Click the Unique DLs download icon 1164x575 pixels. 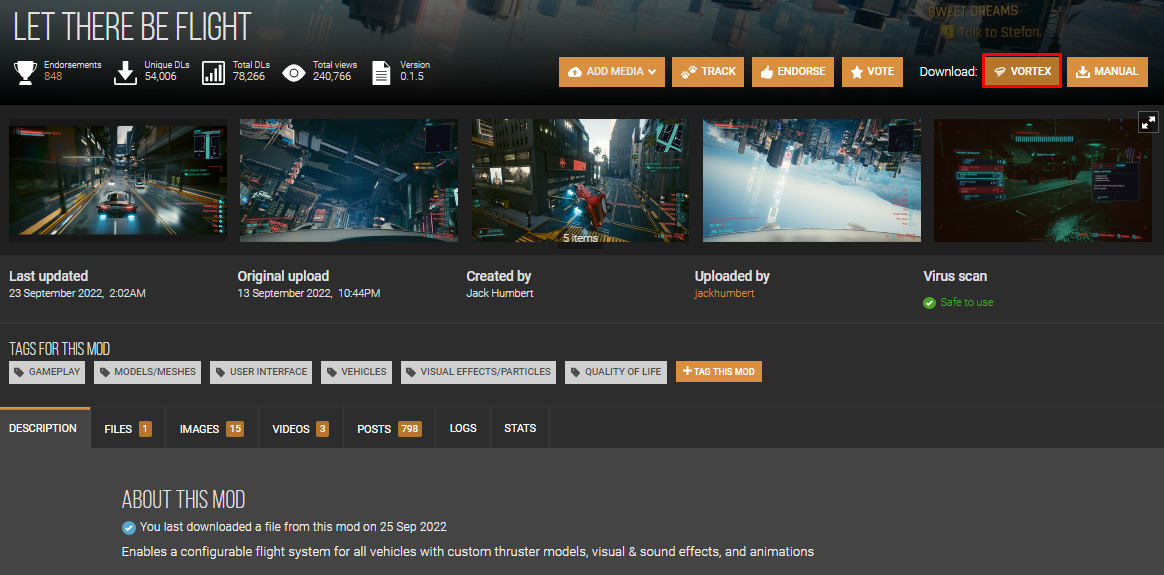[x=126, y=73]
